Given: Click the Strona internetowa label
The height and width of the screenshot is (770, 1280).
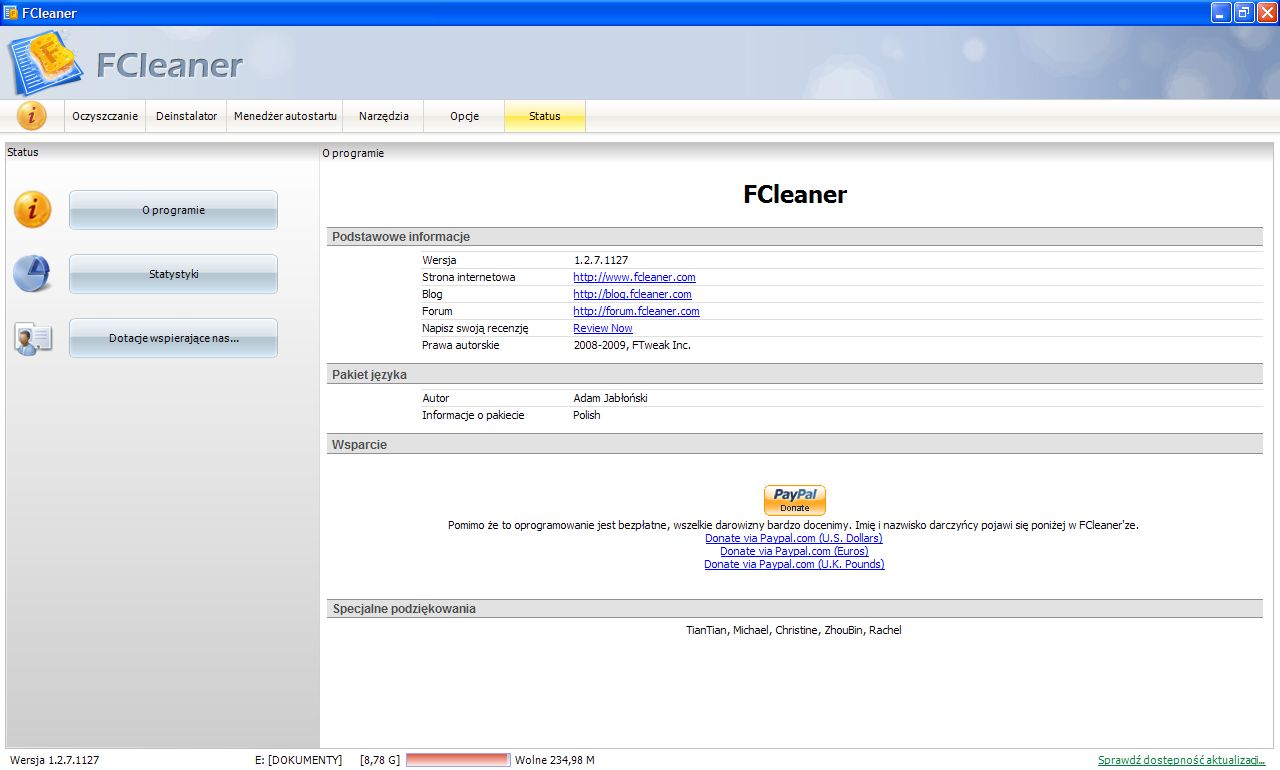Looking at the screenshot, I should [469, 277].
